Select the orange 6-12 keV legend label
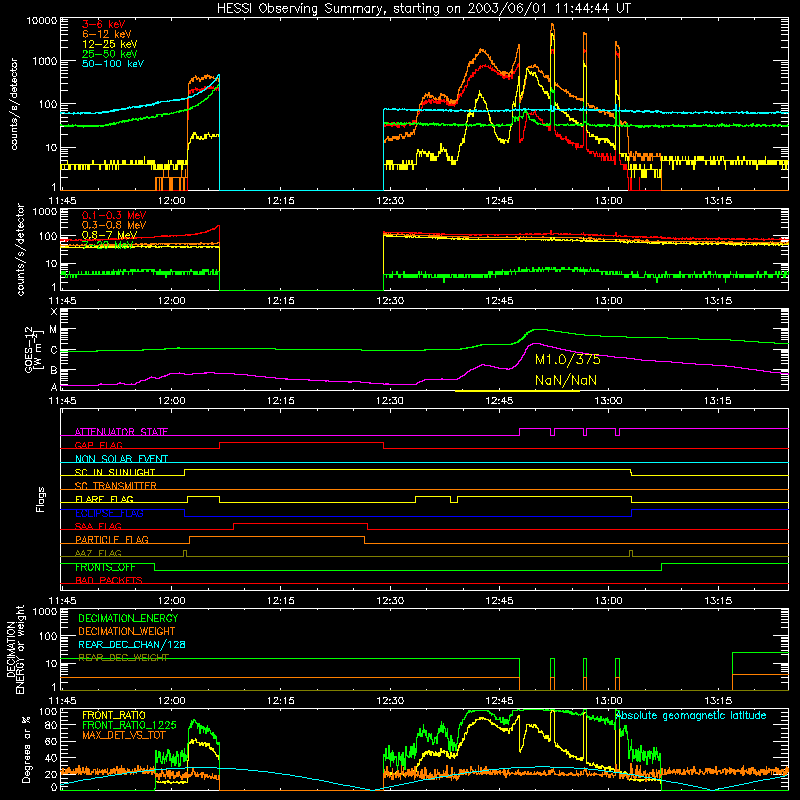 coord(107,34)
